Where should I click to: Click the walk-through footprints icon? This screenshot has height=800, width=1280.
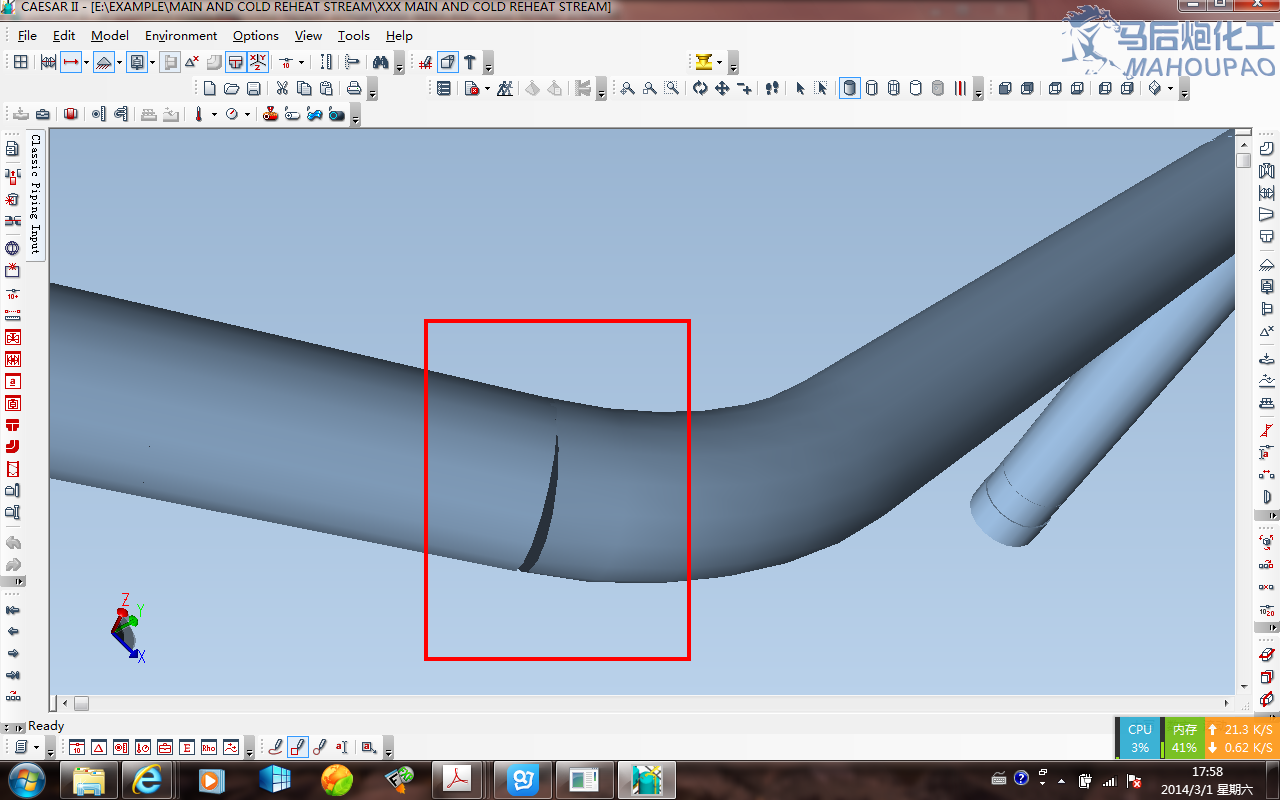(x=772, y=88)
